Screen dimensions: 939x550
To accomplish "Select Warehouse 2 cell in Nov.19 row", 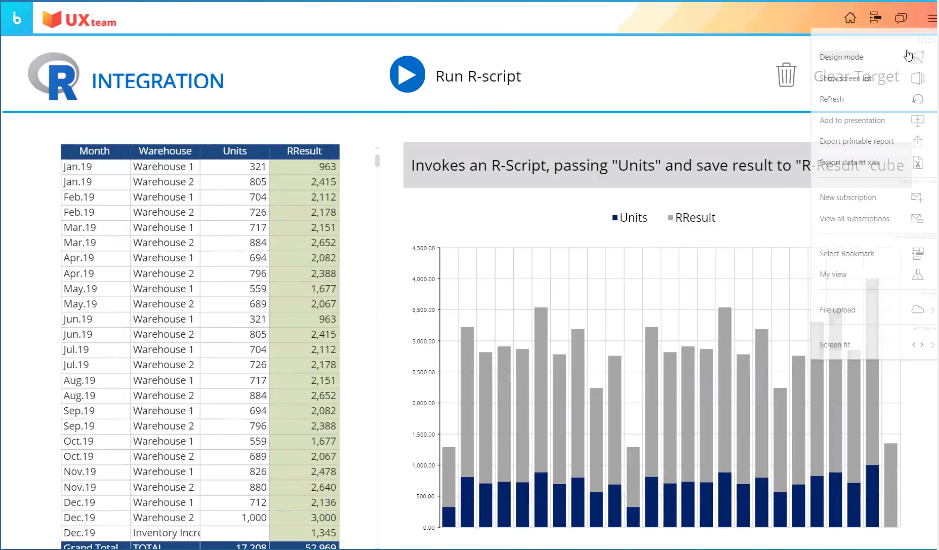I will tap(165, 487).
